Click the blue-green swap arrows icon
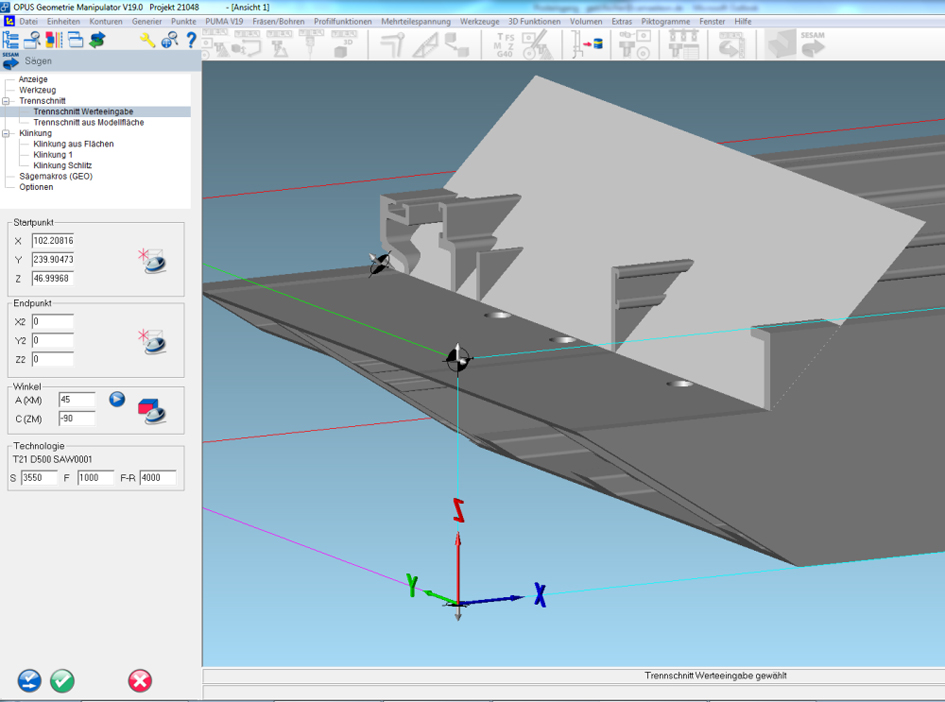The image size is (945, 702). pos(97,40)
